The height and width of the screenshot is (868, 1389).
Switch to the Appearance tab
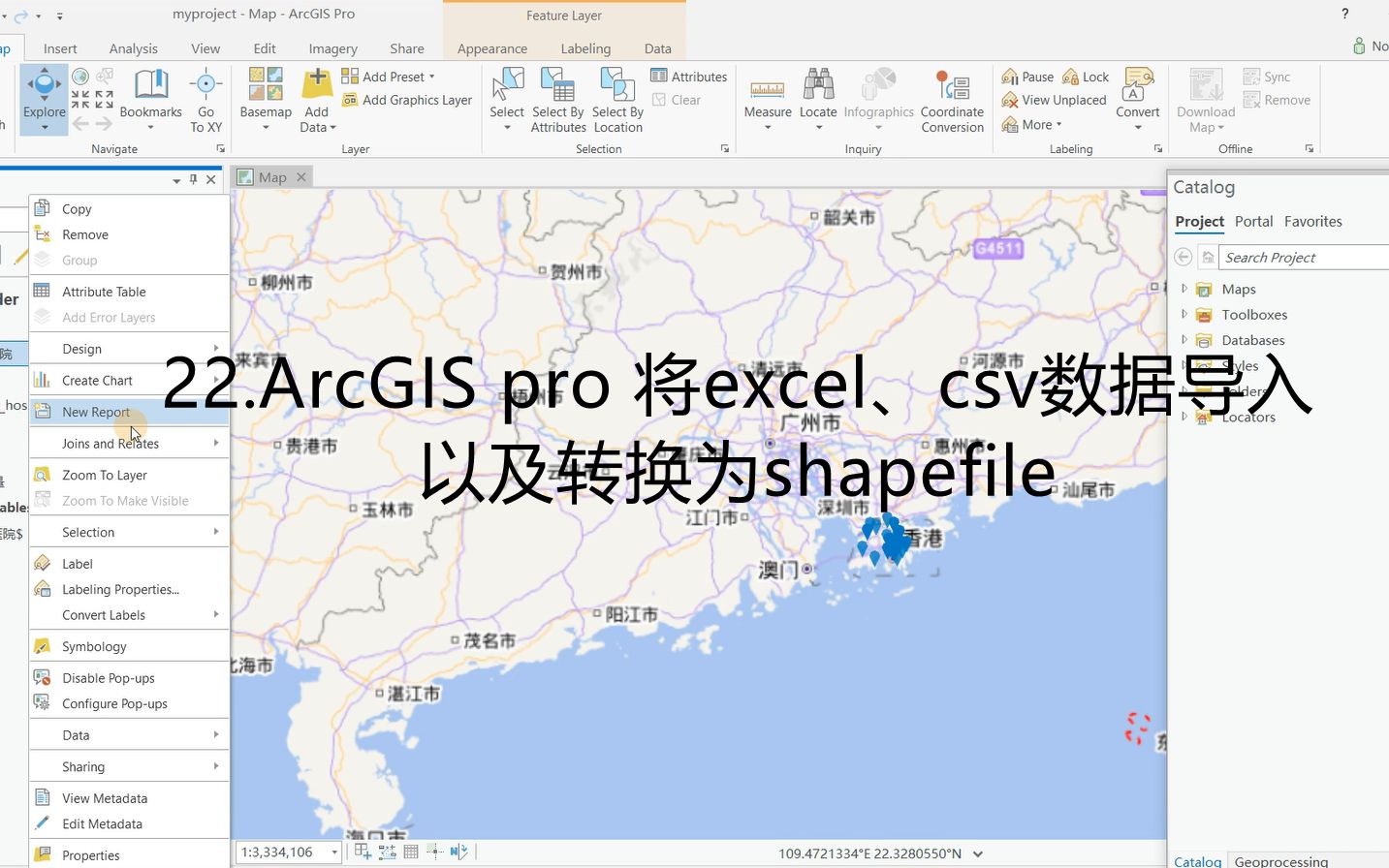click(x=492, y=48)
